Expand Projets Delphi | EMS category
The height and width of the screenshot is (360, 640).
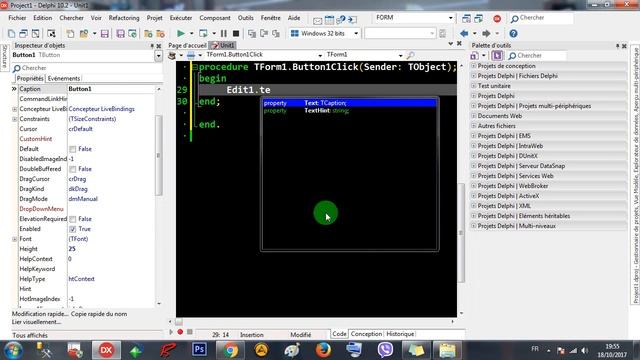coord(474,136)
